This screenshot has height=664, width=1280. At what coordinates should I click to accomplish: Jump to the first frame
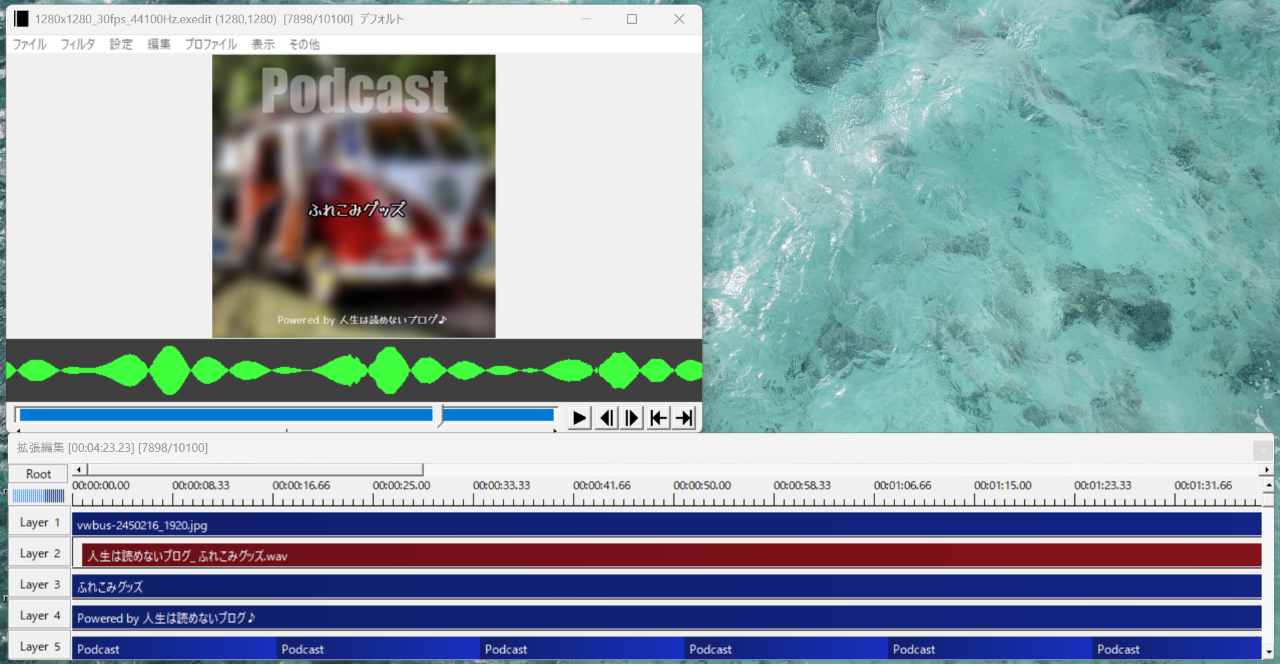(x=658, y=418)
